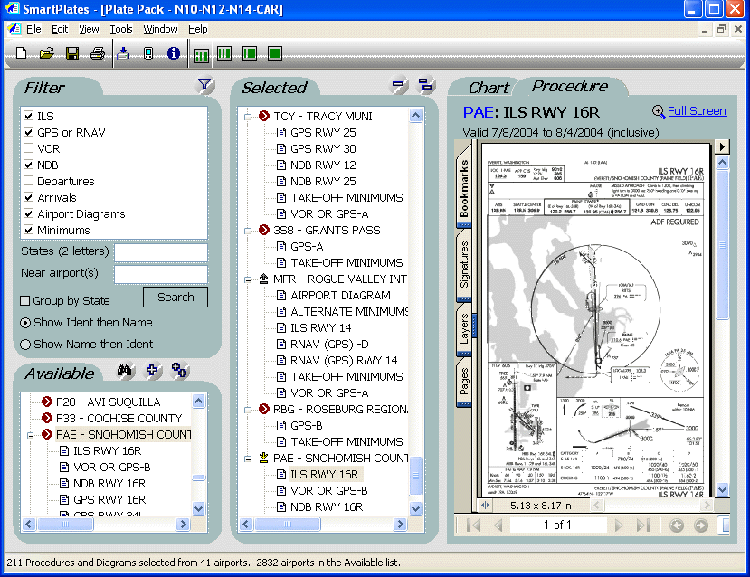Click the binoculars find icon in Available
Screen dimensions: 750x577
[x=125, y=370]
